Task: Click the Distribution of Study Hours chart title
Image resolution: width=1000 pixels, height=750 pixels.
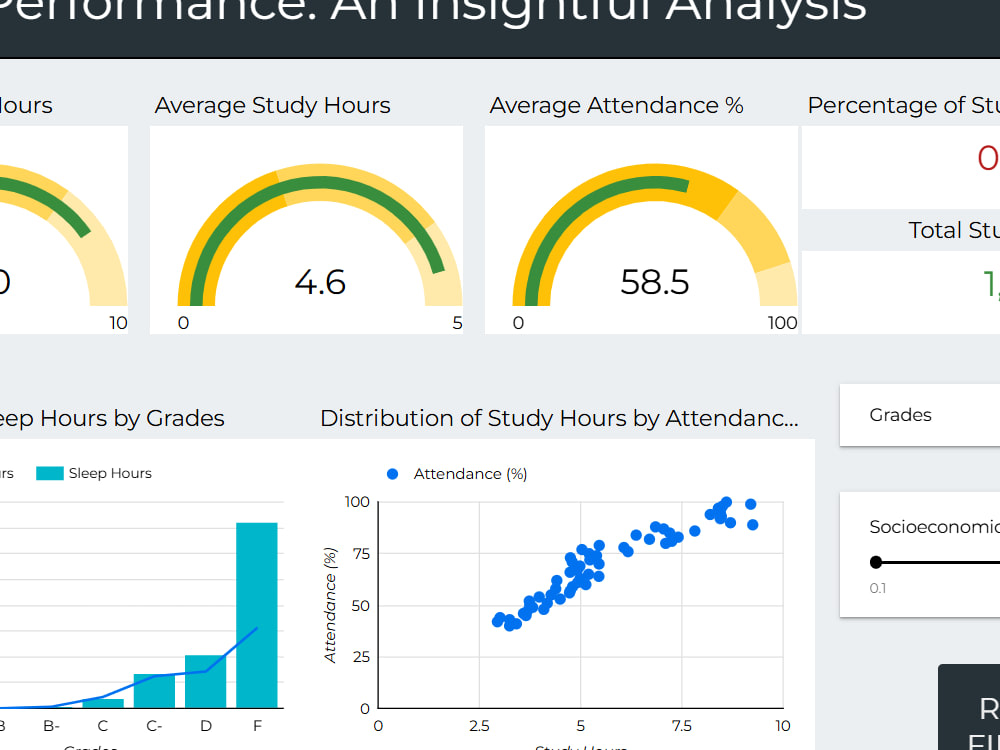Action: tap(559, 418)
